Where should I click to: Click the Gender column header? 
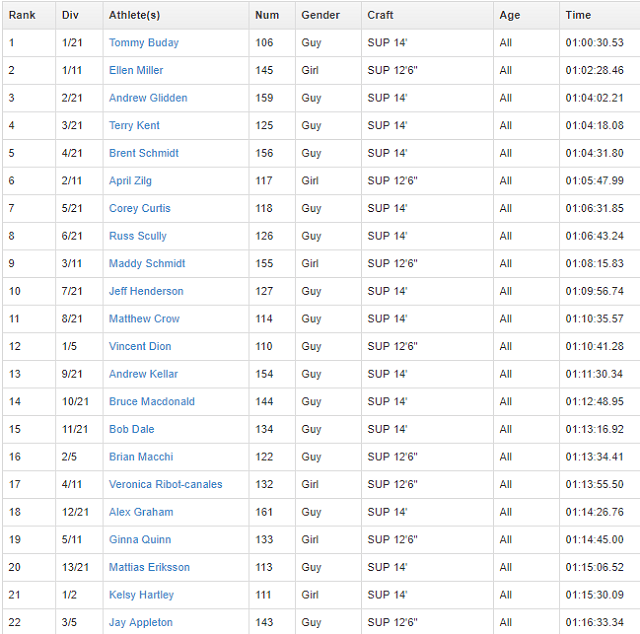click(x=320, y=15)
